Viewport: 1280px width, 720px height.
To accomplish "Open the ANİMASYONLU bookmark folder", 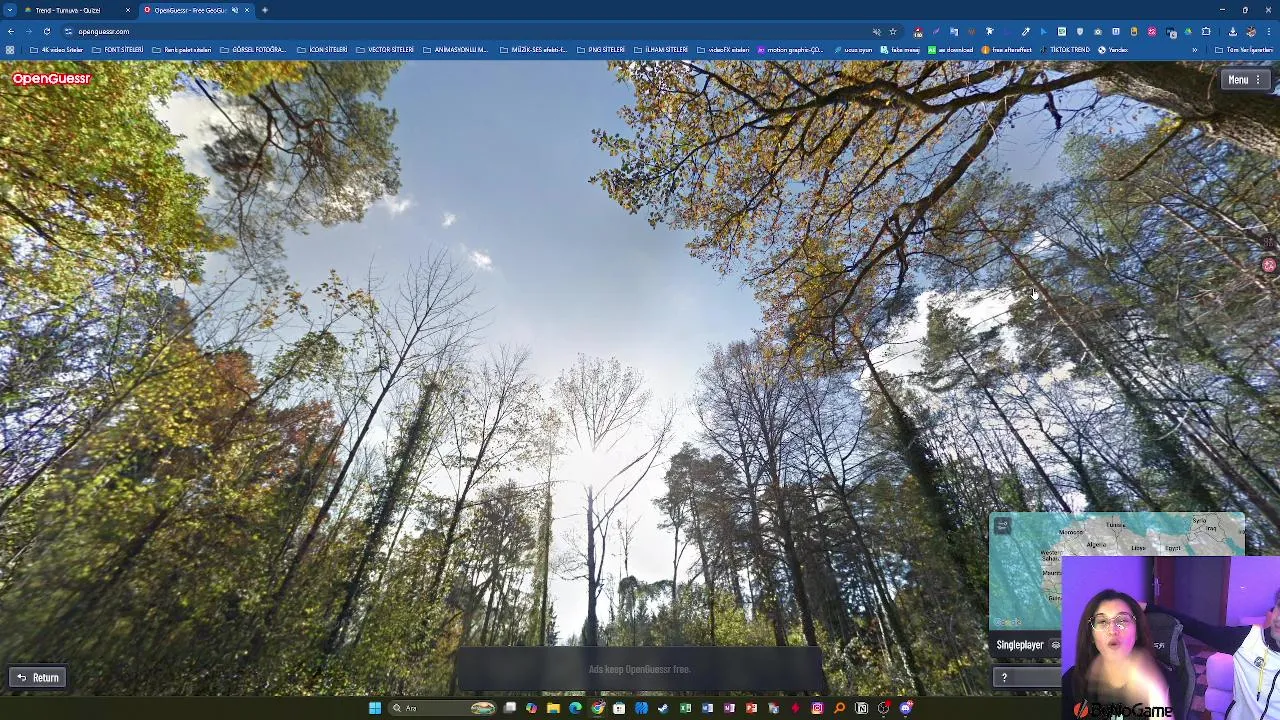I will (x=455, y=50).
